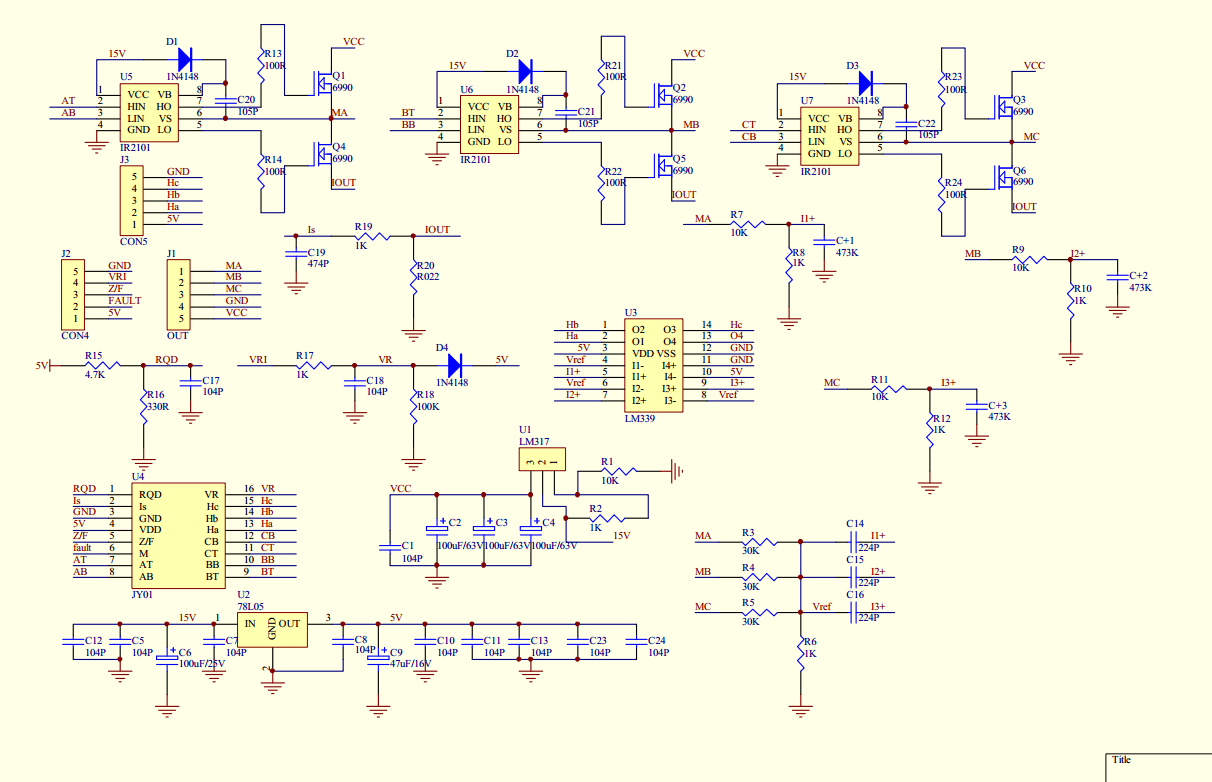The image size is (1212, 782).
Task: Select resistor R16 symbol
Action: (x=144, y=406)
